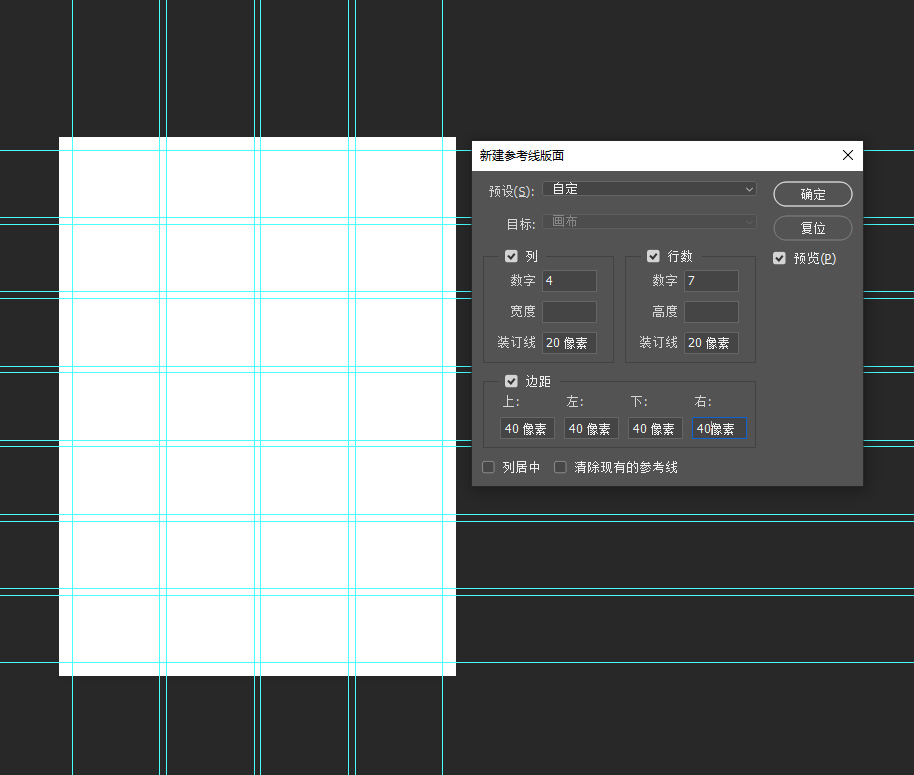Check the 清除现有的参考线 option
The height and width of the screenshot is (775, 914).
pyautogui.click(x=561, y=467)
